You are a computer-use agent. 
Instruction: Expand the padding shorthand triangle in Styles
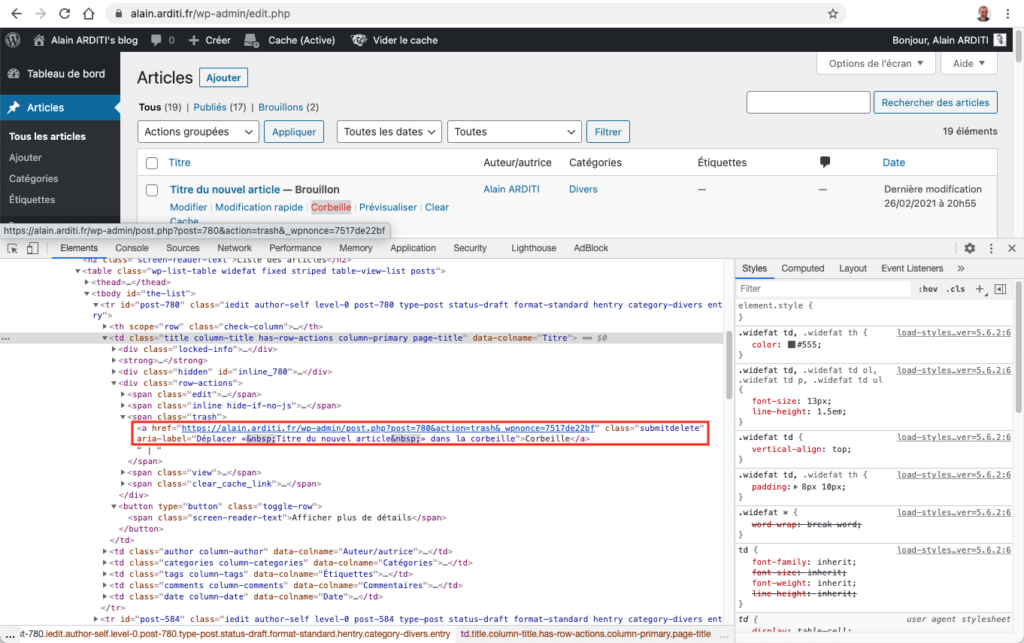coord(795,487)
